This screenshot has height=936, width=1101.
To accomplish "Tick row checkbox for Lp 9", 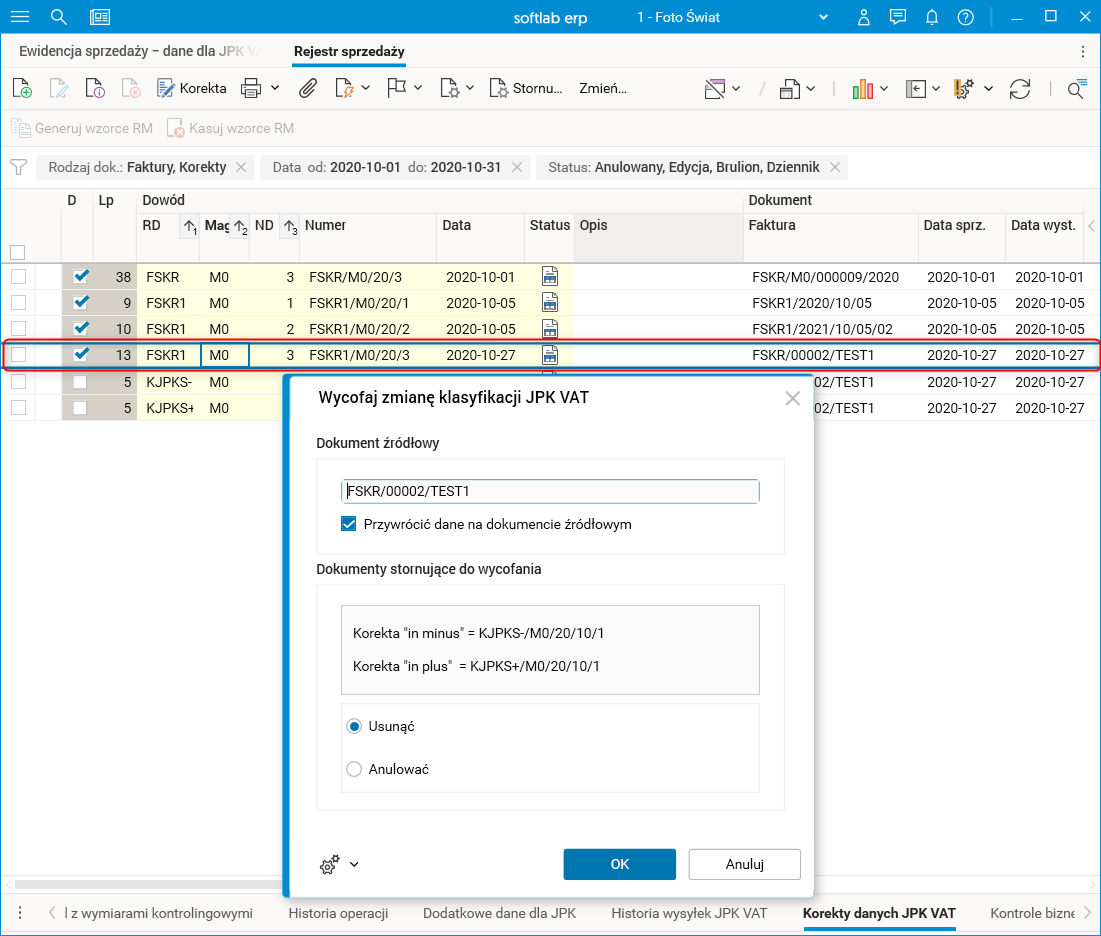I will [x=18, y=303].
